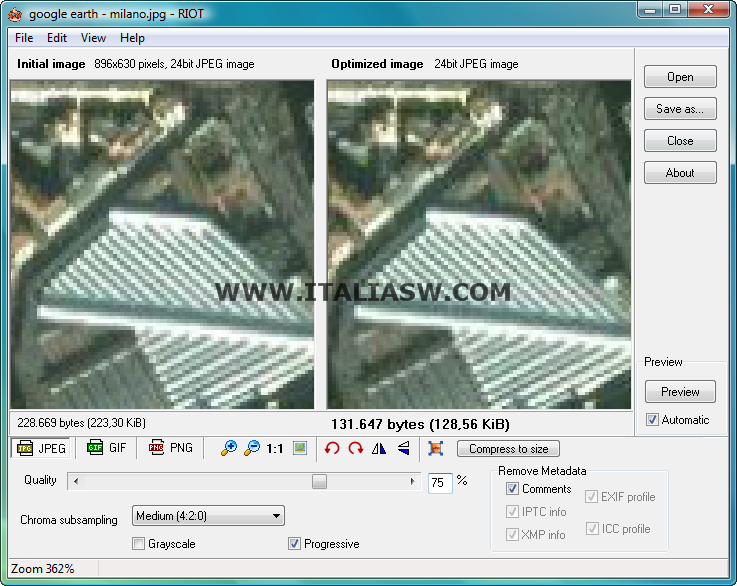Click the Preview button
Viewport: 737px width, 586px height.
pyautogui.click(x=680, y=391)
